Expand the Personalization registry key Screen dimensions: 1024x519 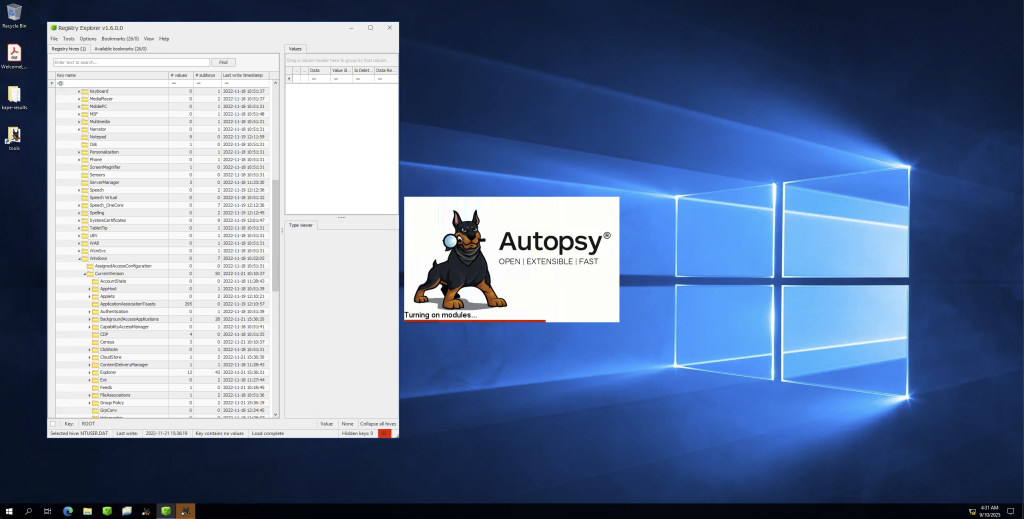click(79, 152)
